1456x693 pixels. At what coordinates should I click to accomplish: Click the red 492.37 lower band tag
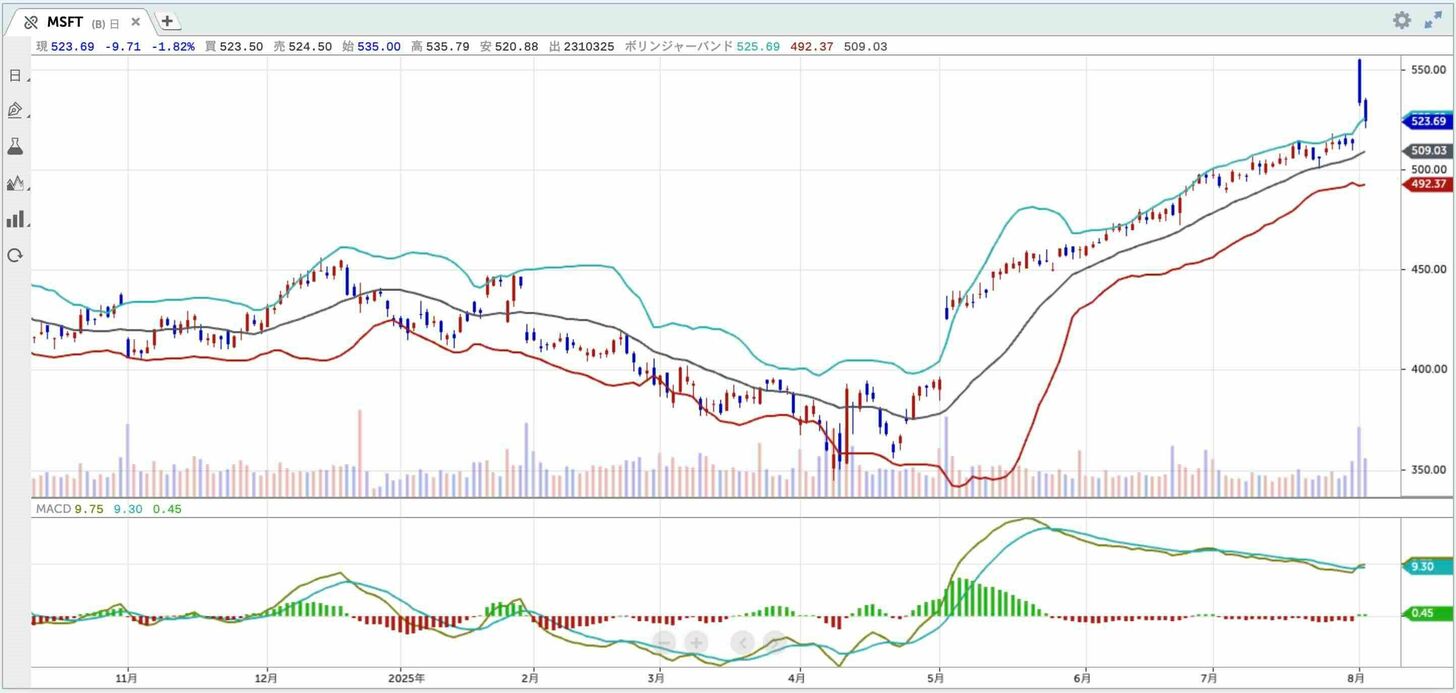[x=1429, y=185]
